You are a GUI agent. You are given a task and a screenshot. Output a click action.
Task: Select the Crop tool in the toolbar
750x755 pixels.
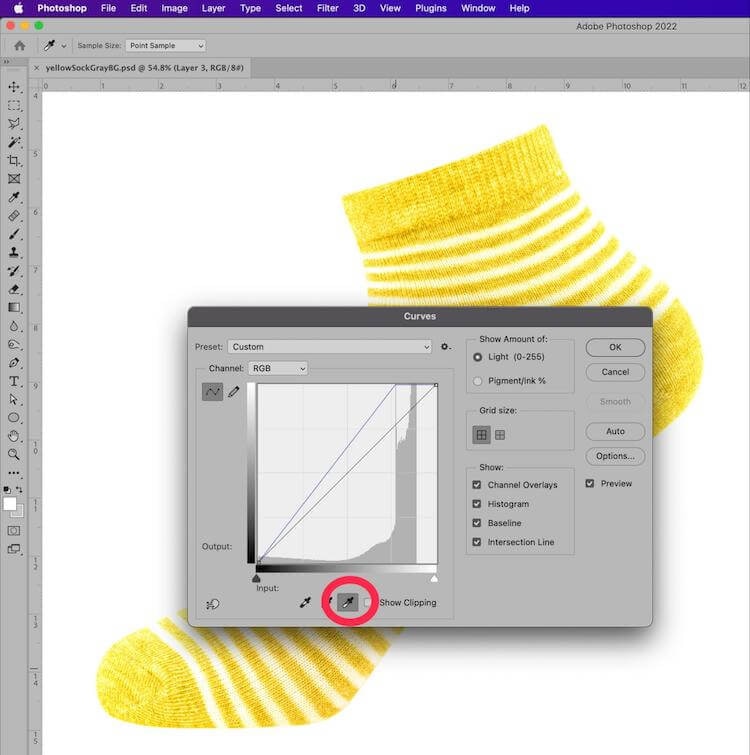14,160
